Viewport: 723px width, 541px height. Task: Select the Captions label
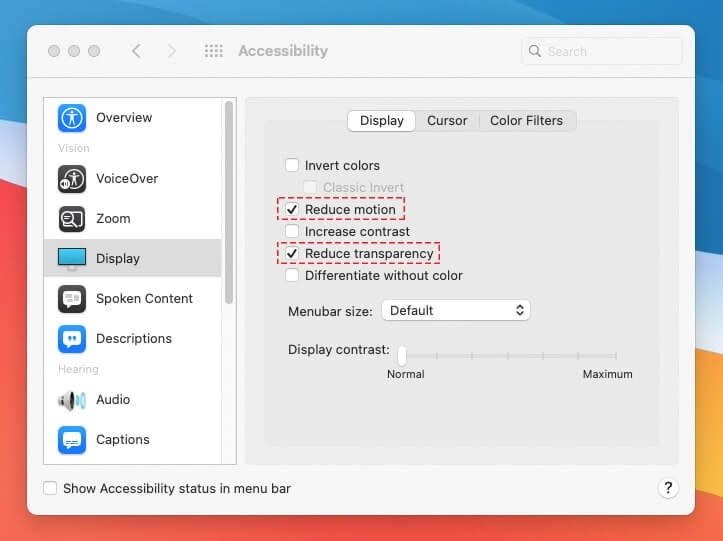click(x=123, y=440)
